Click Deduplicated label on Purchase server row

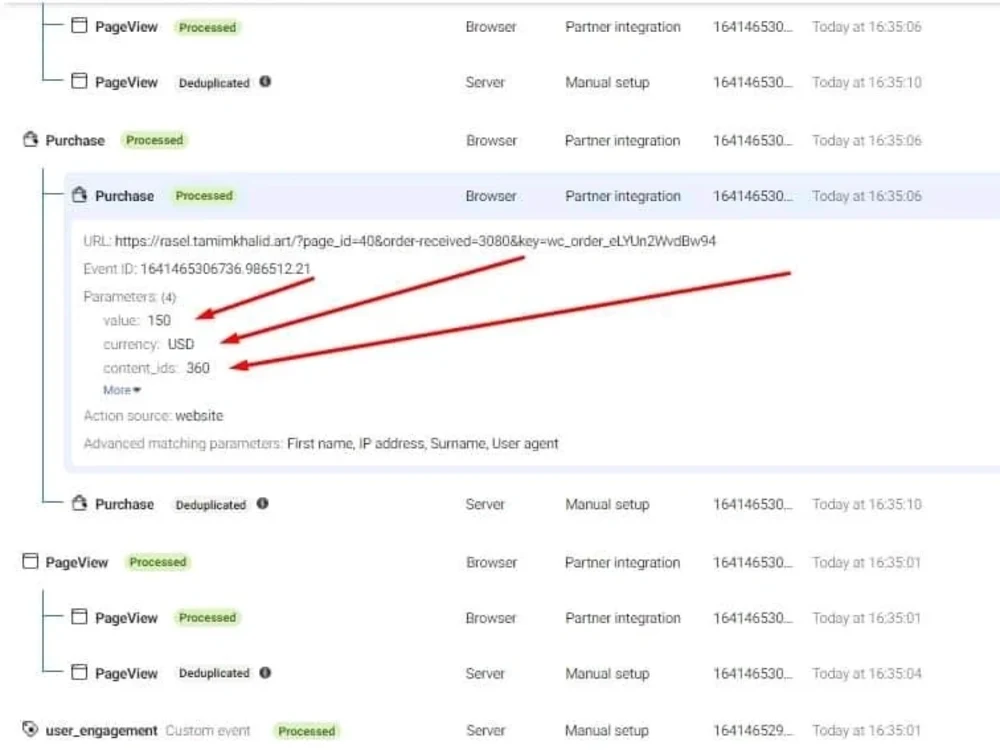(210, 504)
